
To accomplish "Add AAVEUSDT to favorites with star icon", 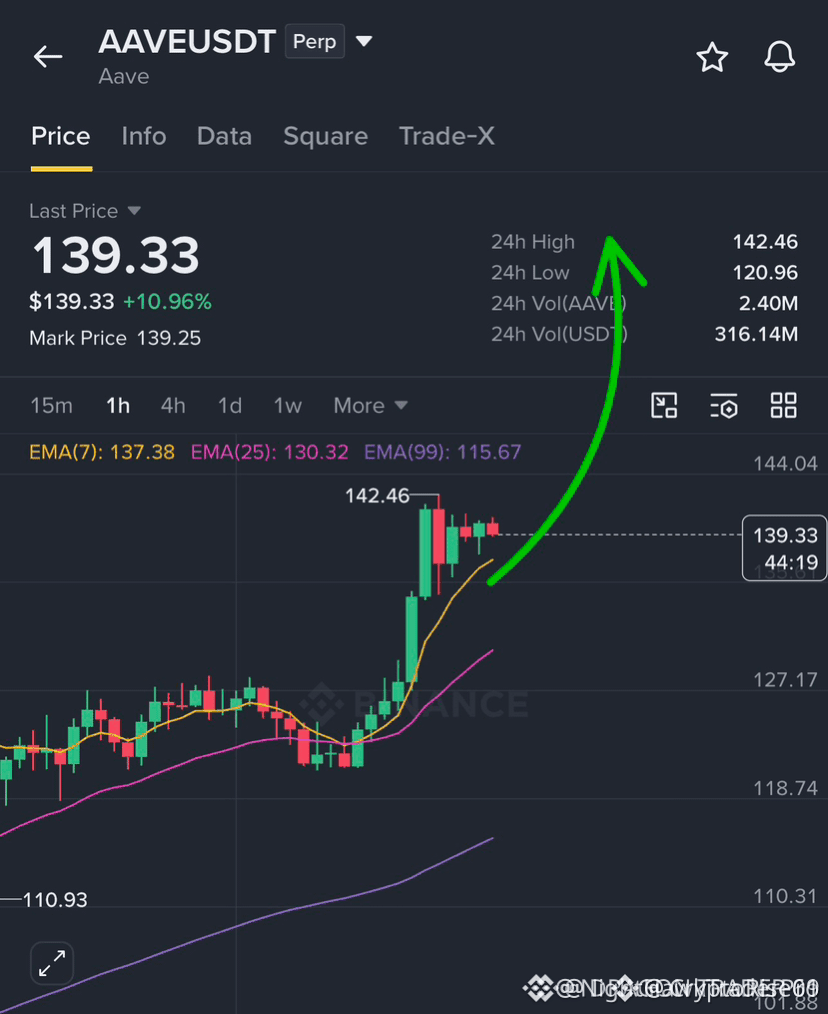I will [712, 57].
